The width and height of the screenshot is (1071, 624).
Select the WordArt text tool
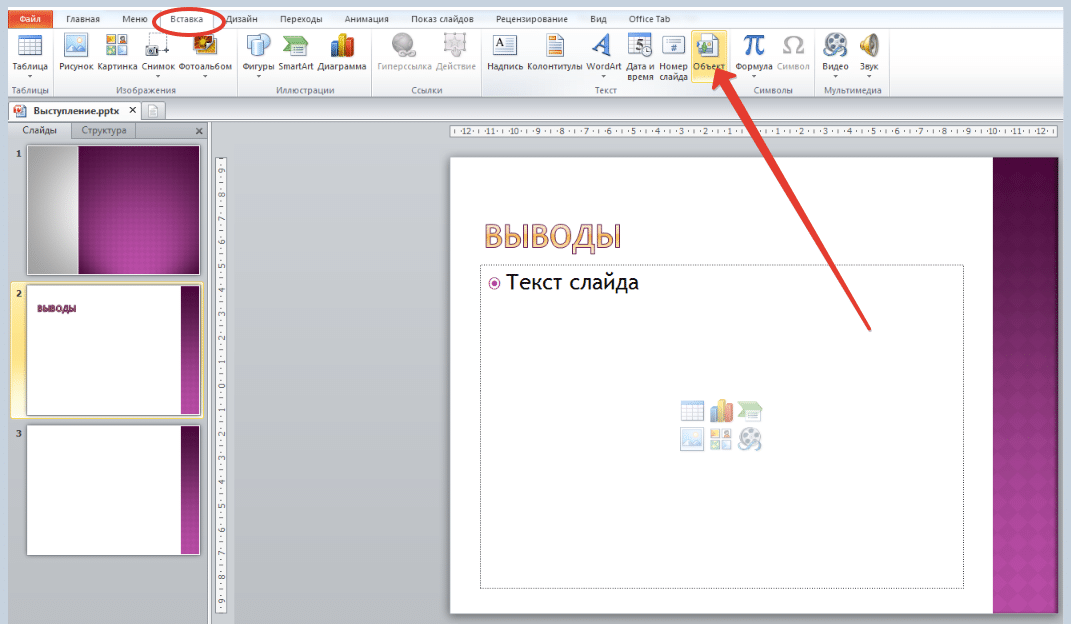tap(603, 46)
